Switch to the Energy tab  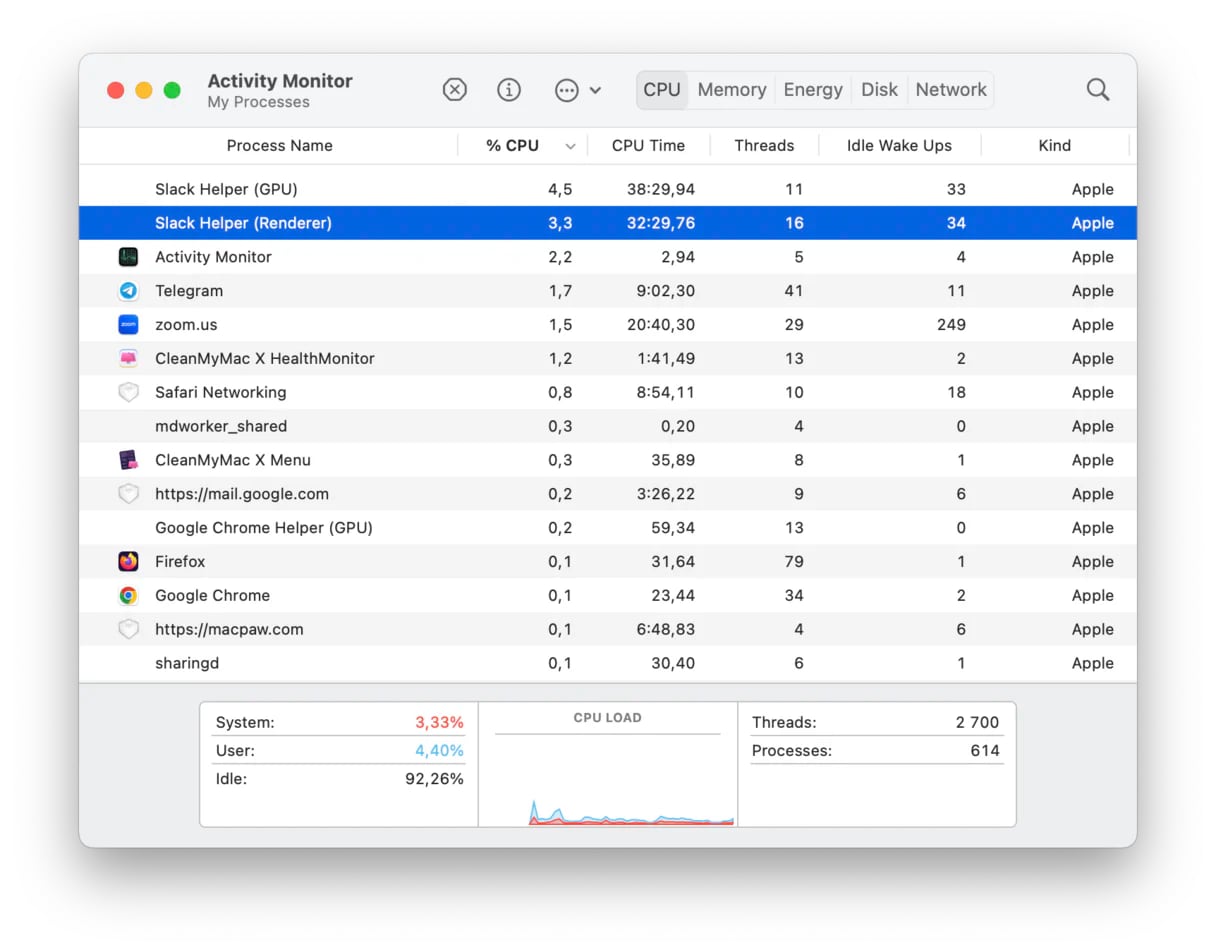click(812, 90)
